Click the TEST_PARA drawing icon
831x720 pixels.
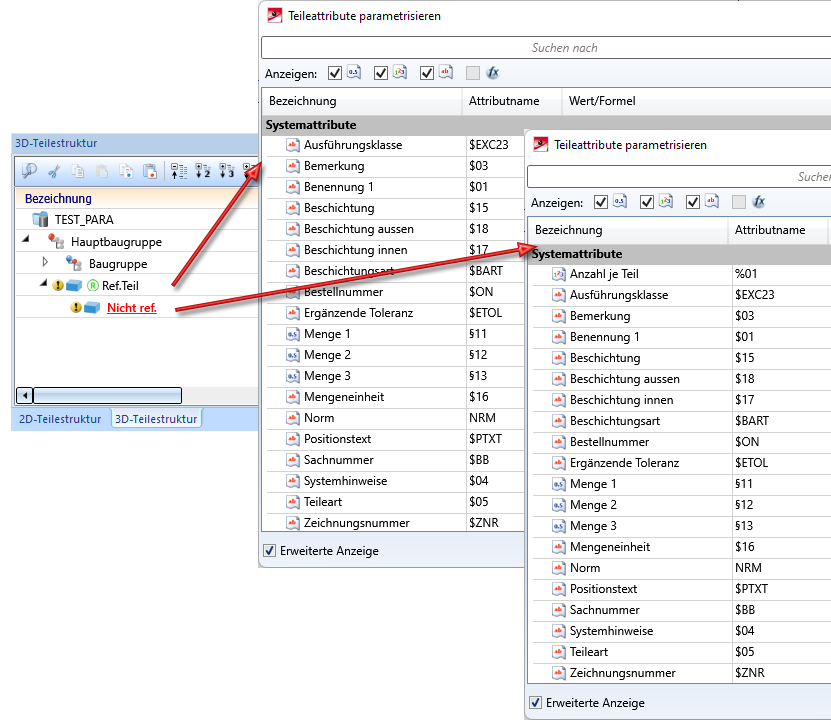coord(40,220)
